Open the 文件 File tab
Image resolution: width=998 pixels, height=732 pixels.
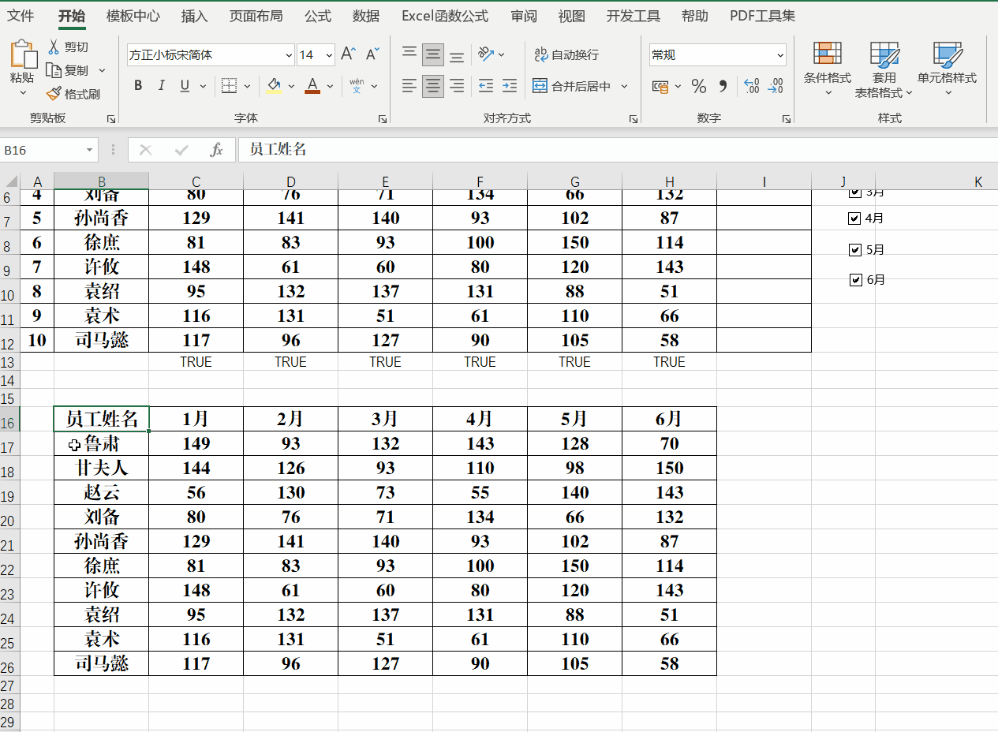(x=20, y=16)
